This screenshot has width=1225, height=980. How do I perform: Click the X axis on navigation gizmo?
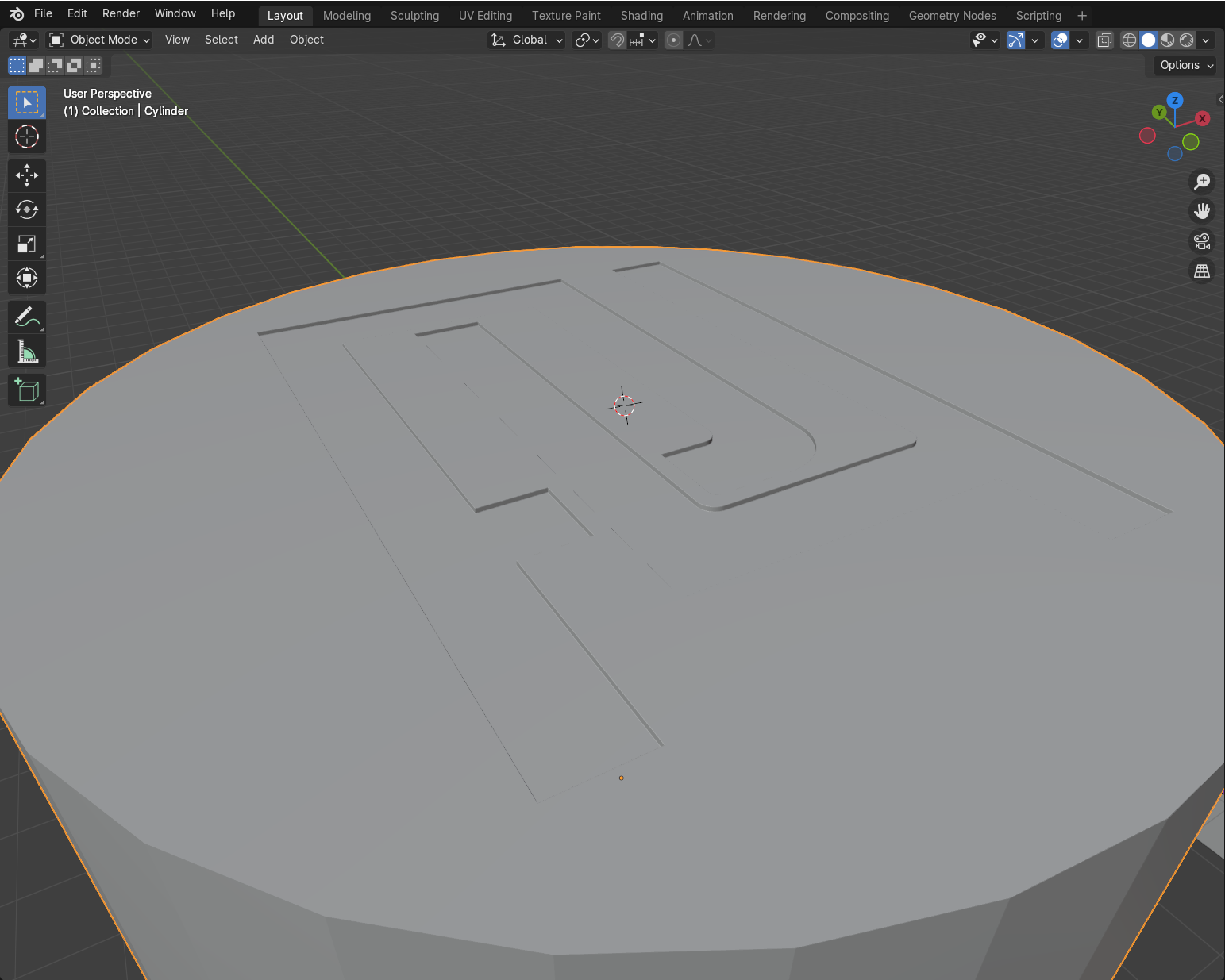tap(1202, 118)
